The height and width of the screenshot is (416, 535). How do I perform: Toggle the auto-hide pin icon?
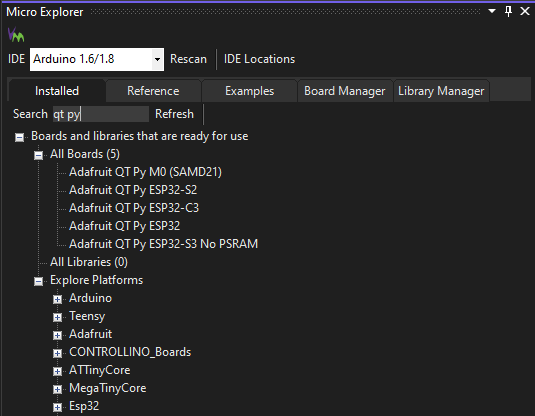(x=508, y=11)
